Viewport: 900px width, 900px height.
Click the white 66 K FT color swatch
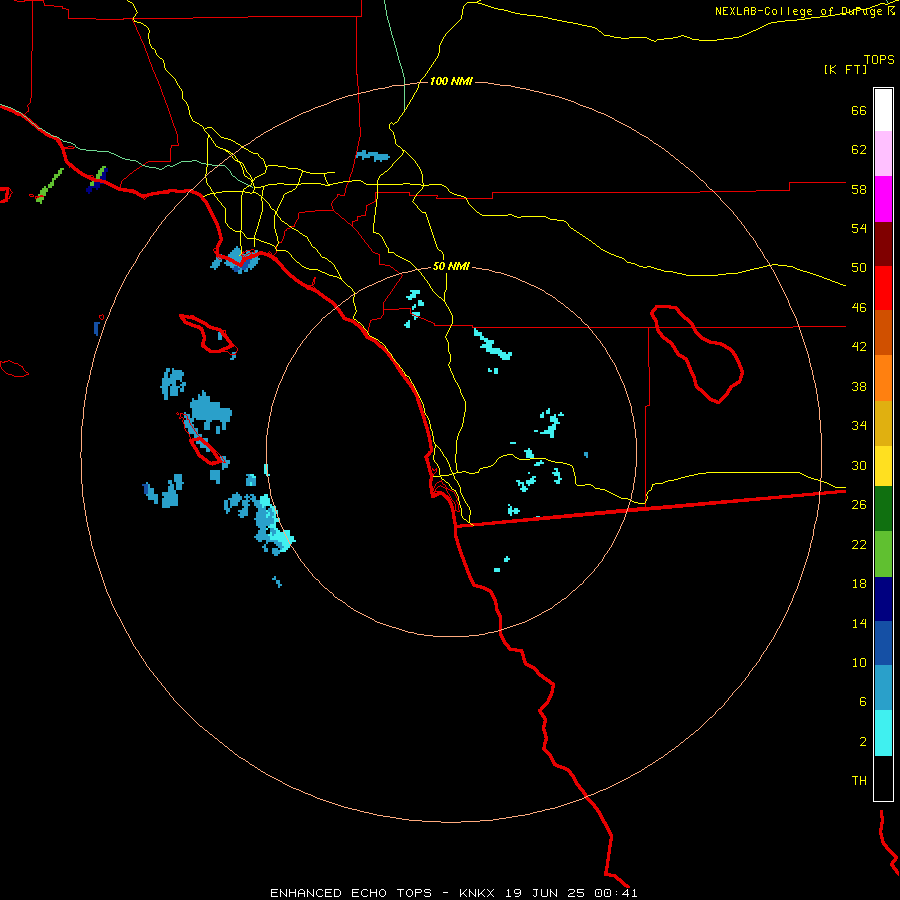[883, 110]
